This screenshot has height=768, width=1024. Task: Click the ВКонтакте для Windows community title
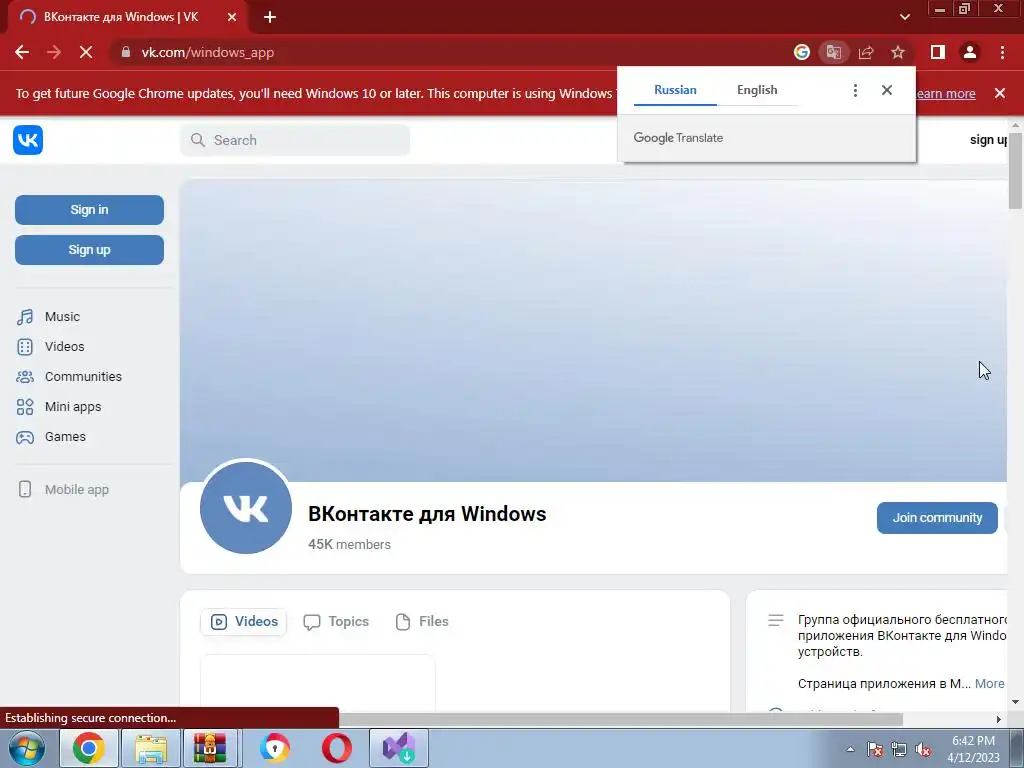[427, 514]
